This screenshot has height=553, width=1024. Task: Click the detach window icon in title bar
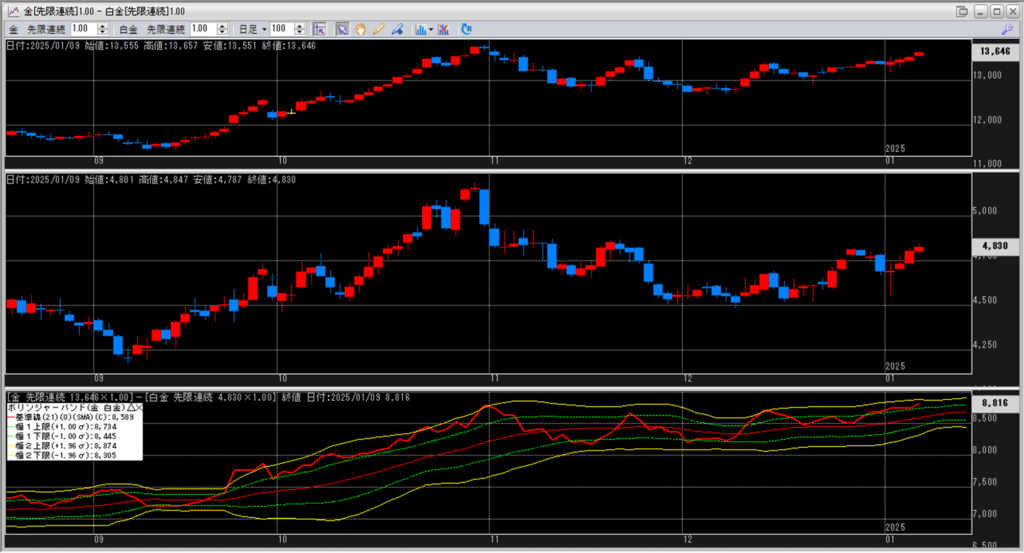tap(962, 11)
